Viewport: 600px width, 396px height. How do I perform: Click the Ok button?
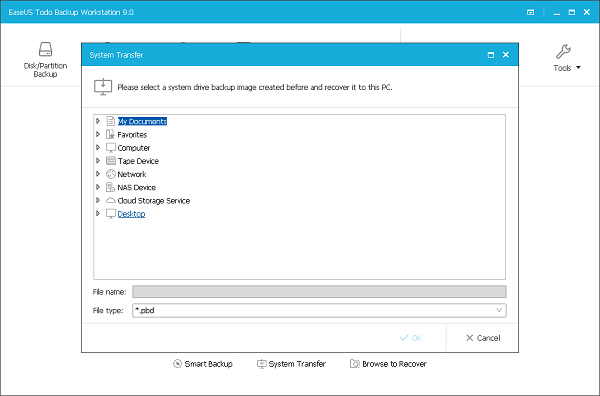point(411,338)
